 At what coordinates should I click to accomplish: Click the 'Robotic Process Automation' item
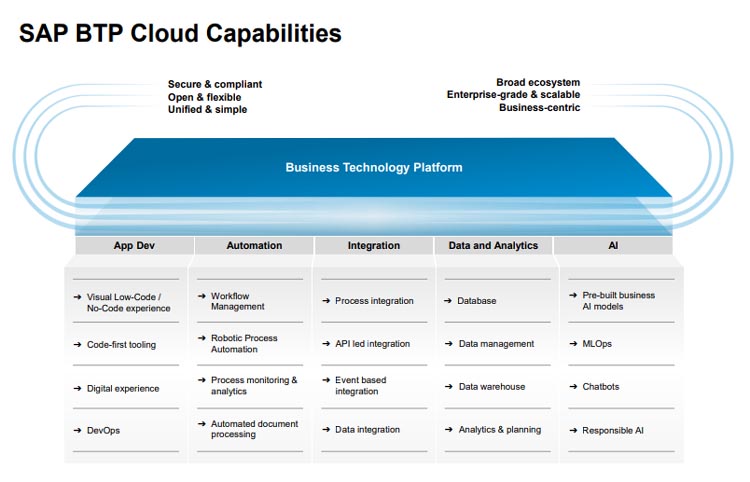[244, 343]
